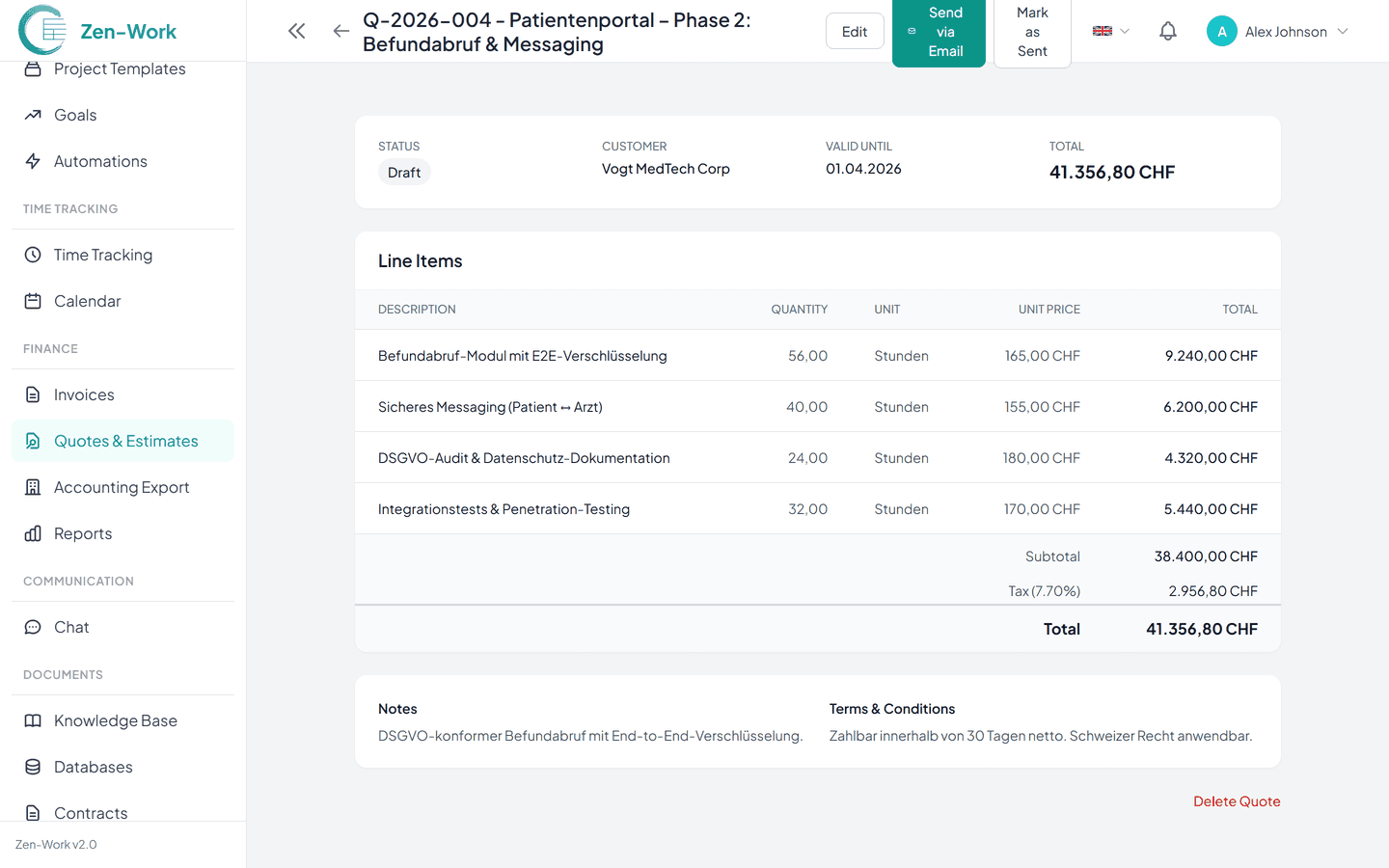1389x868 pixels.
Task: Click the Reports chart icon
Action: point(33,533)
